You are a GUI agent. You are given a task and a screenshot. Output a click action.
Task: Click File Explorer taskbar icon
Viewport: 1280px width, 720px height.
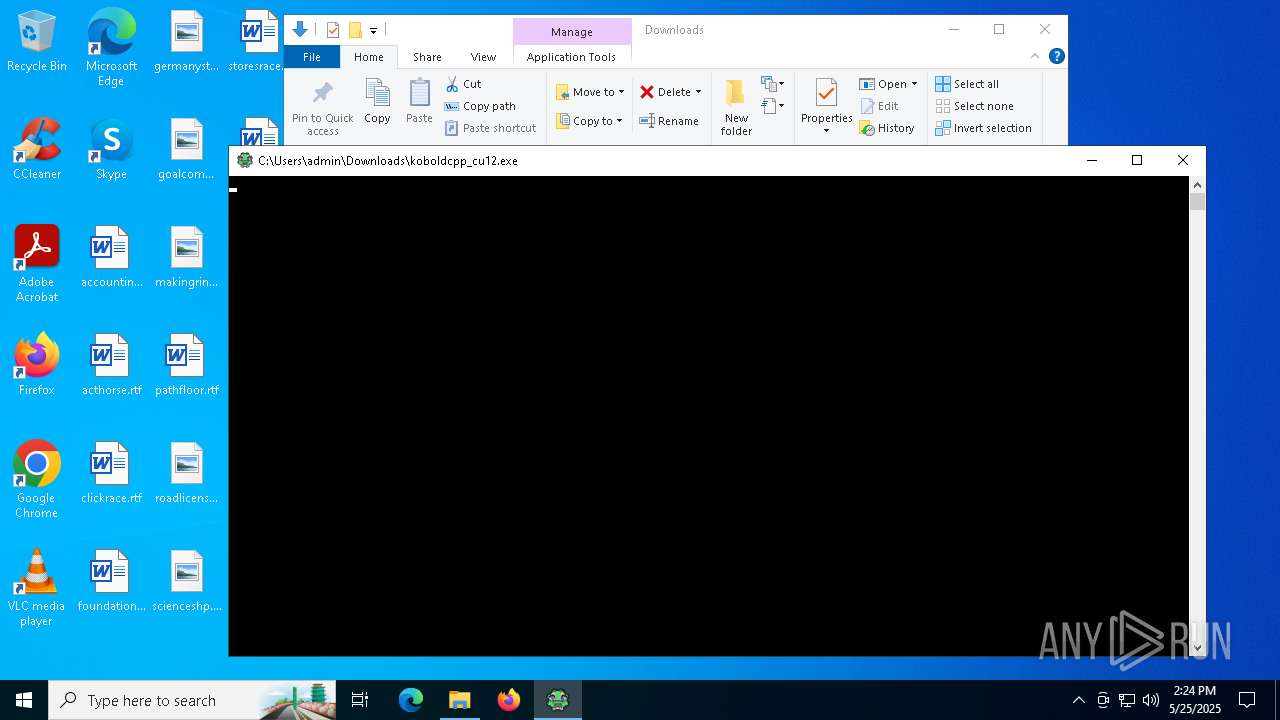tap(459, 700)
